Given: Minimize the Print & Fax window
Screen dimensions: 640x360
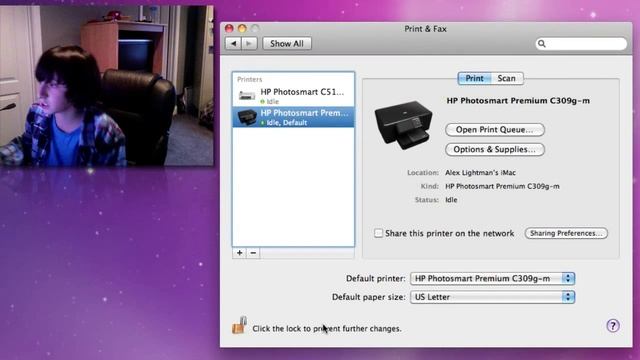Looking at the screenshot, I should [x=242, y=28].
